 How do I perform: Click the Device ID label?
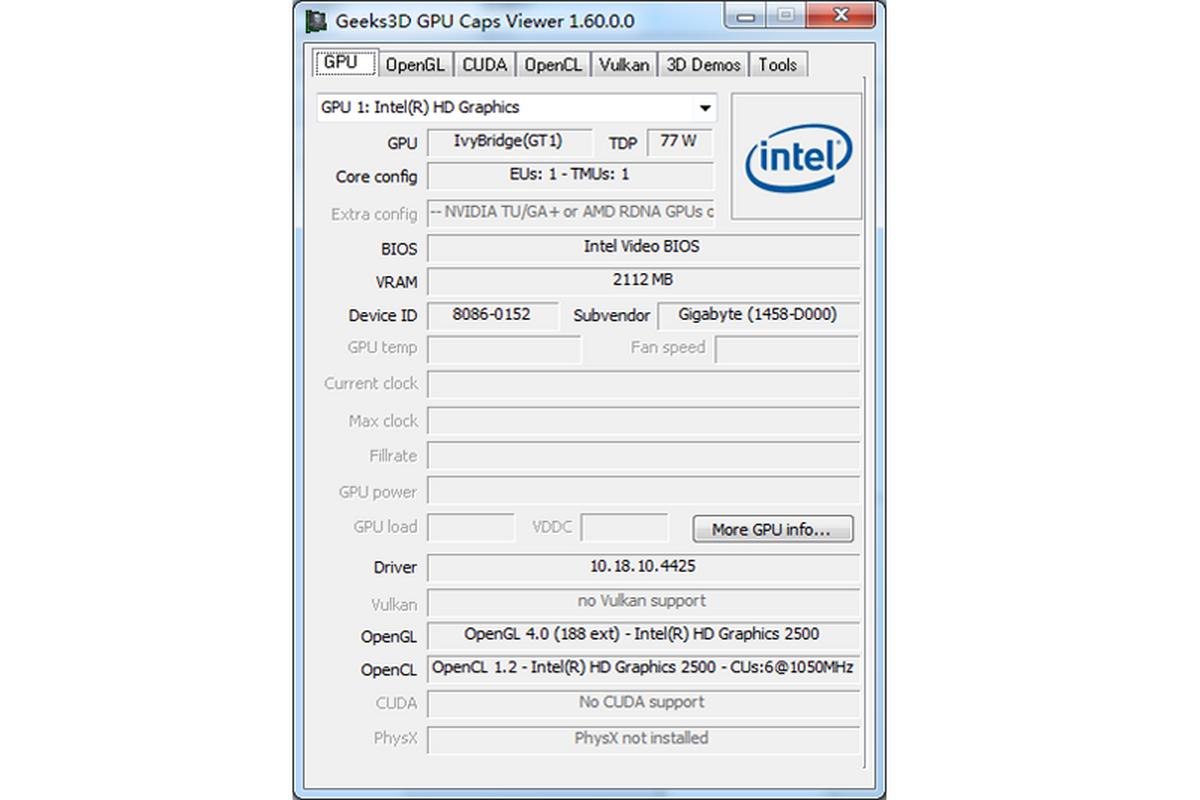pyautogui.click(x=383, y=316)
